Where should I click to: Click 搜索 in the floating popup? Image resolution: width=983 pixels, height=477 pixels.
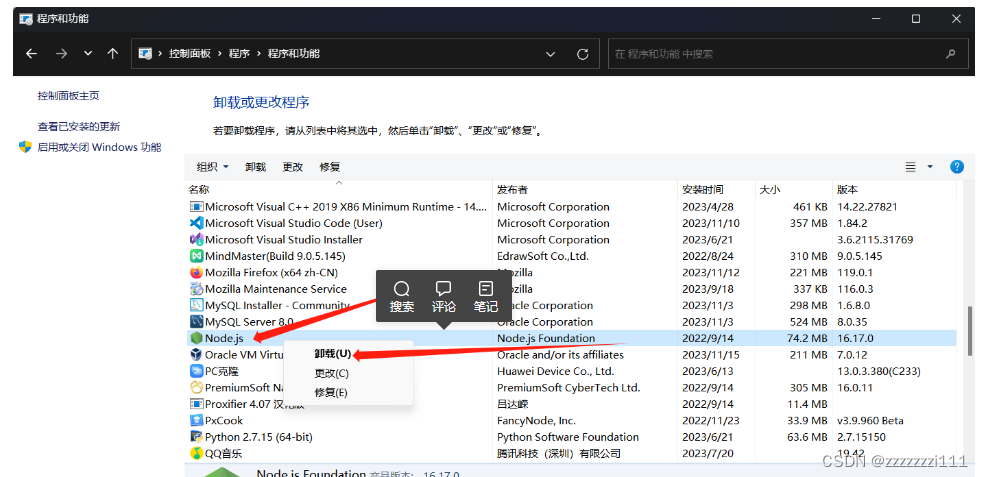click(x=402, y=297)
